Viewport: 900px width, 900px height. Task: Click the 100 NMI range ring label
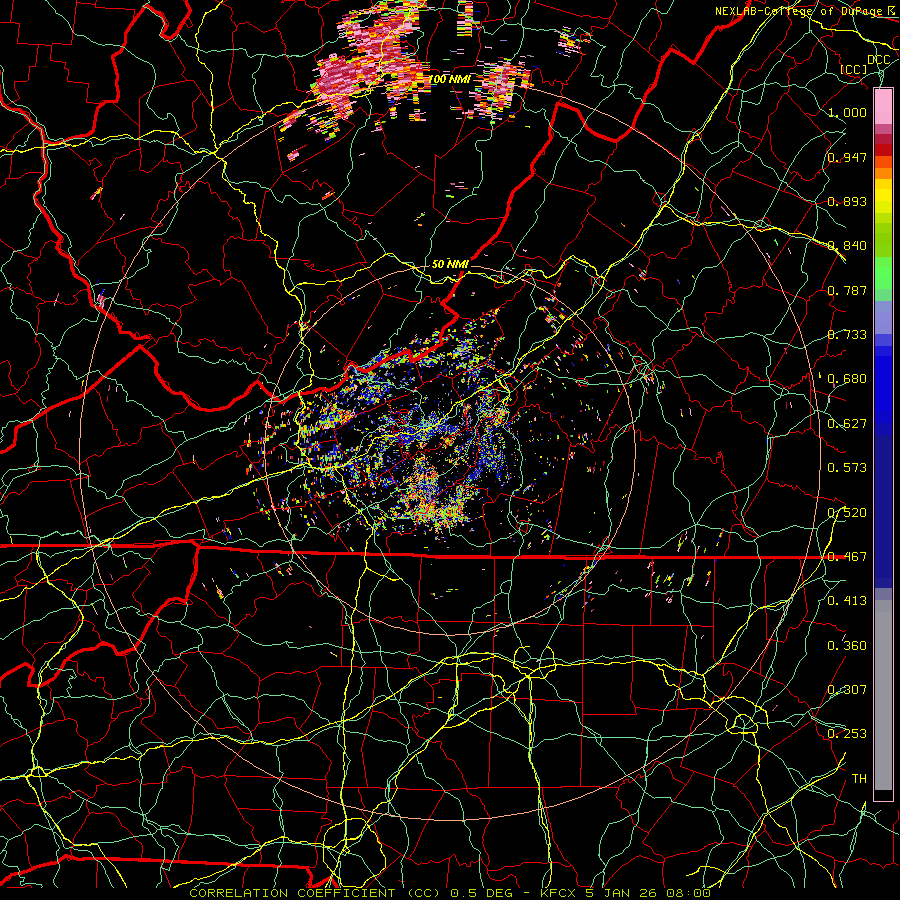click(x=450, y=79)
